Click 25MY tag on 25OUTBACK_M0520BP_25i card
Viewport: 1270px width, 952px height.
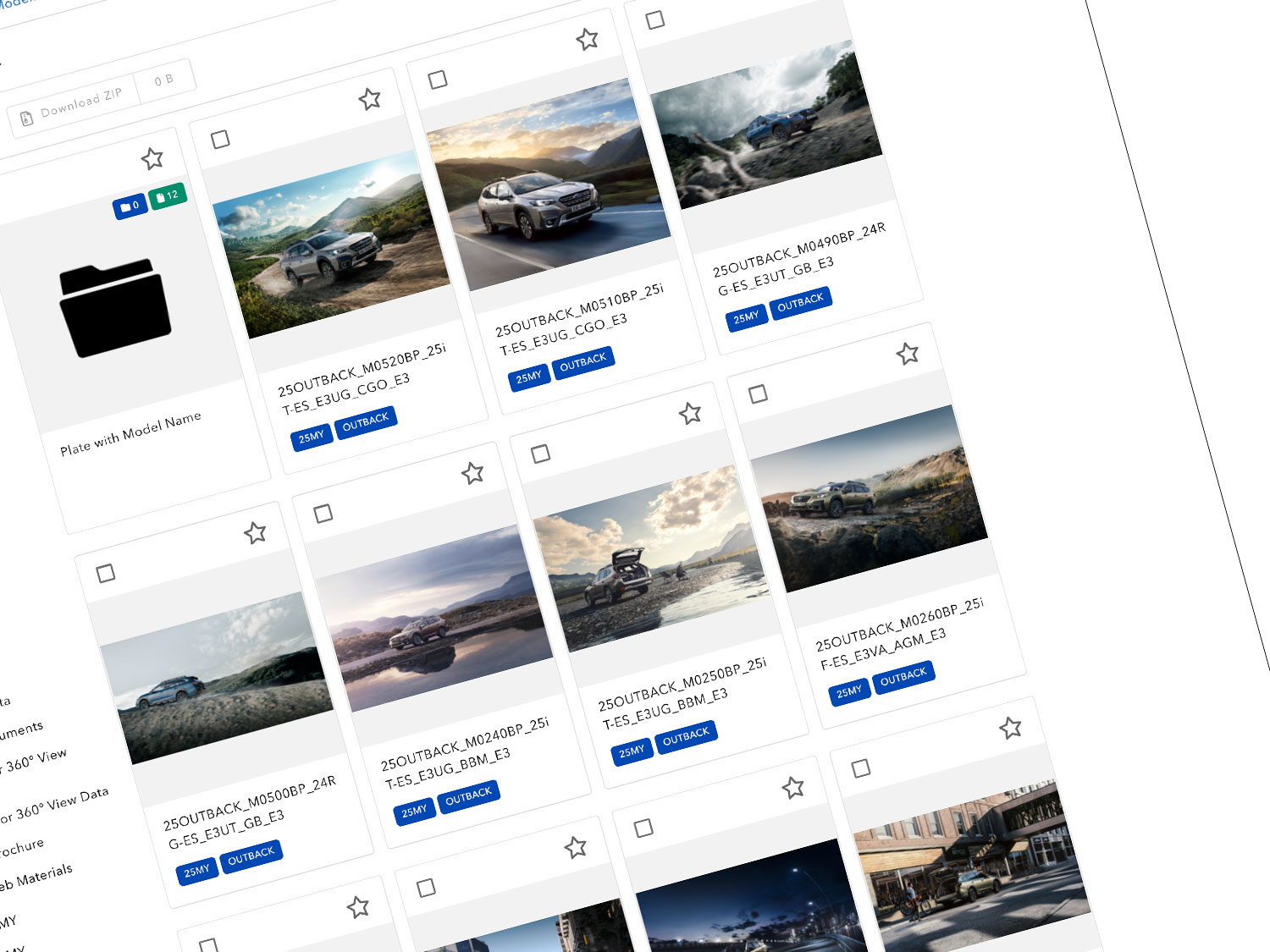[312, 437]
